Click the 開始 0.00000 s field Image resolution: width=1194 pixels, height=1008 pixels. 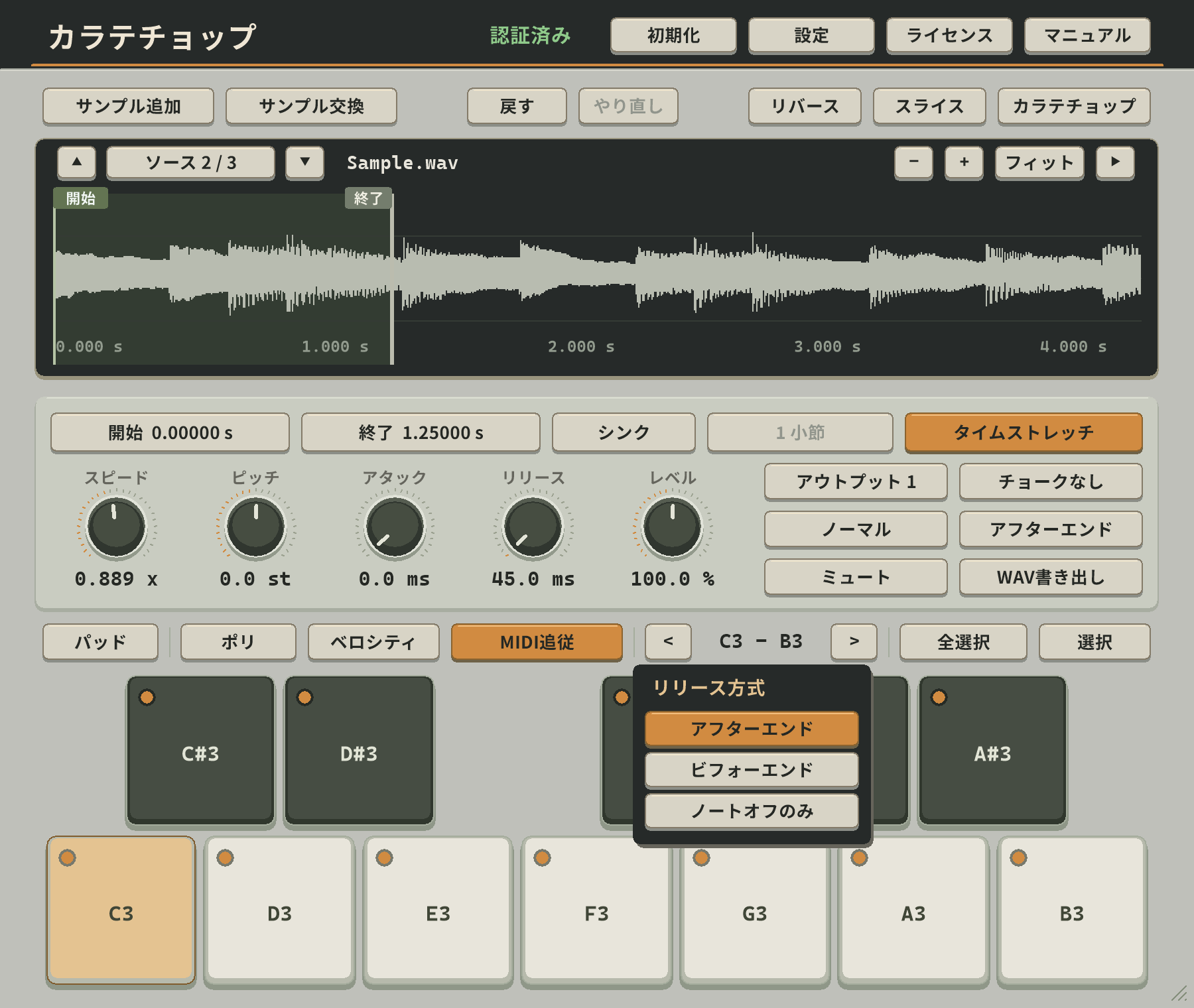170,432
